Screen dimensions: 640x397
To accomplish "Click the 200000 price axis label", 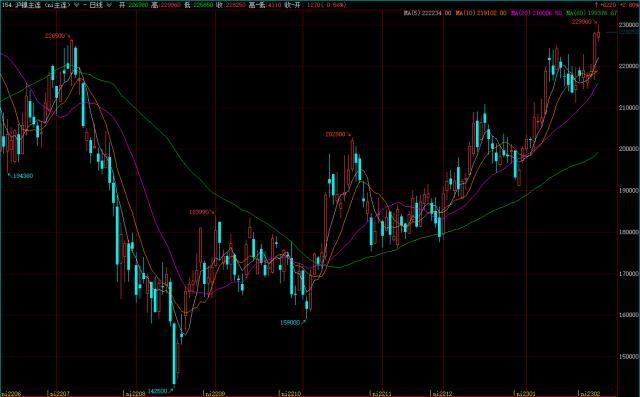I will 629,149.
